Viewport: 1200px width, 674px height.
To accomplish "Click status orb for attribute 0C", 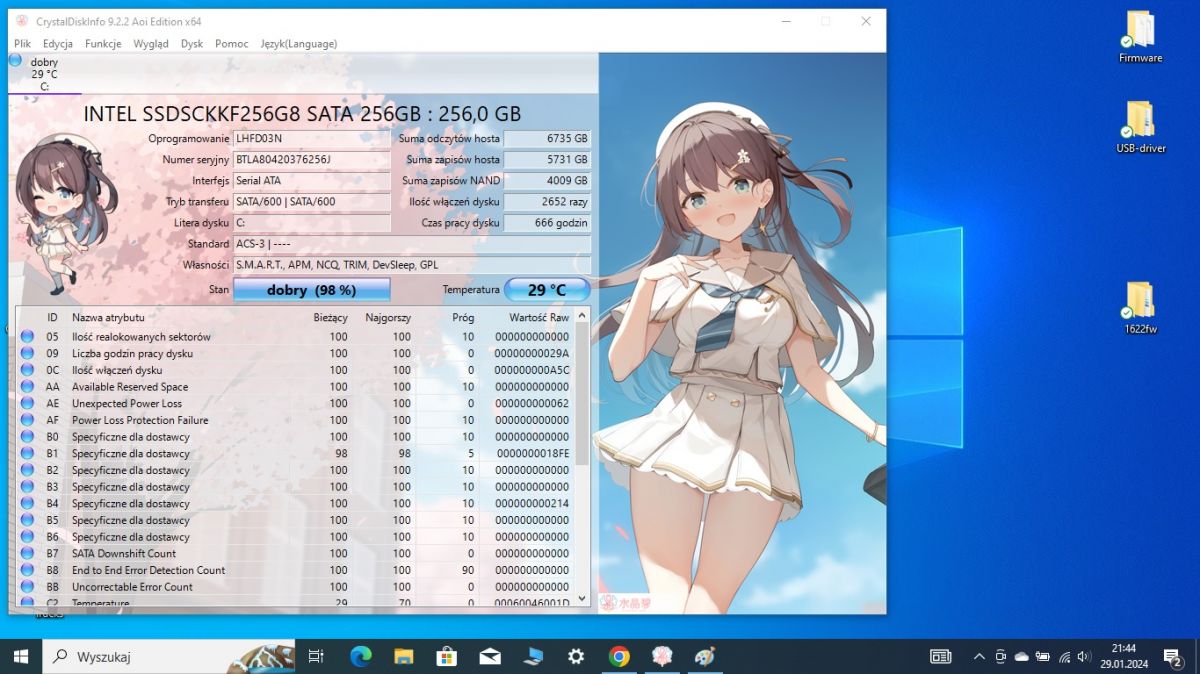I will pos(27,370).
